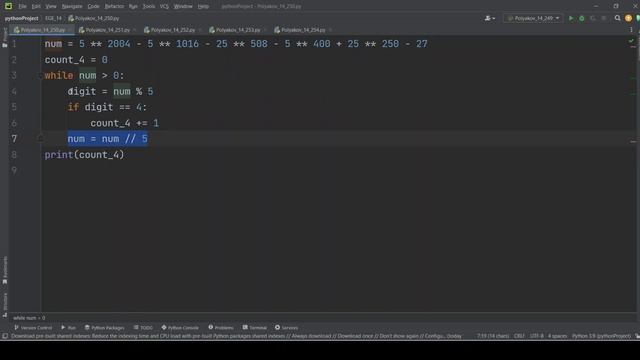The image size is (640, 360).
Task: Click the 'count_4 += 1' statement
Action: 124,123
